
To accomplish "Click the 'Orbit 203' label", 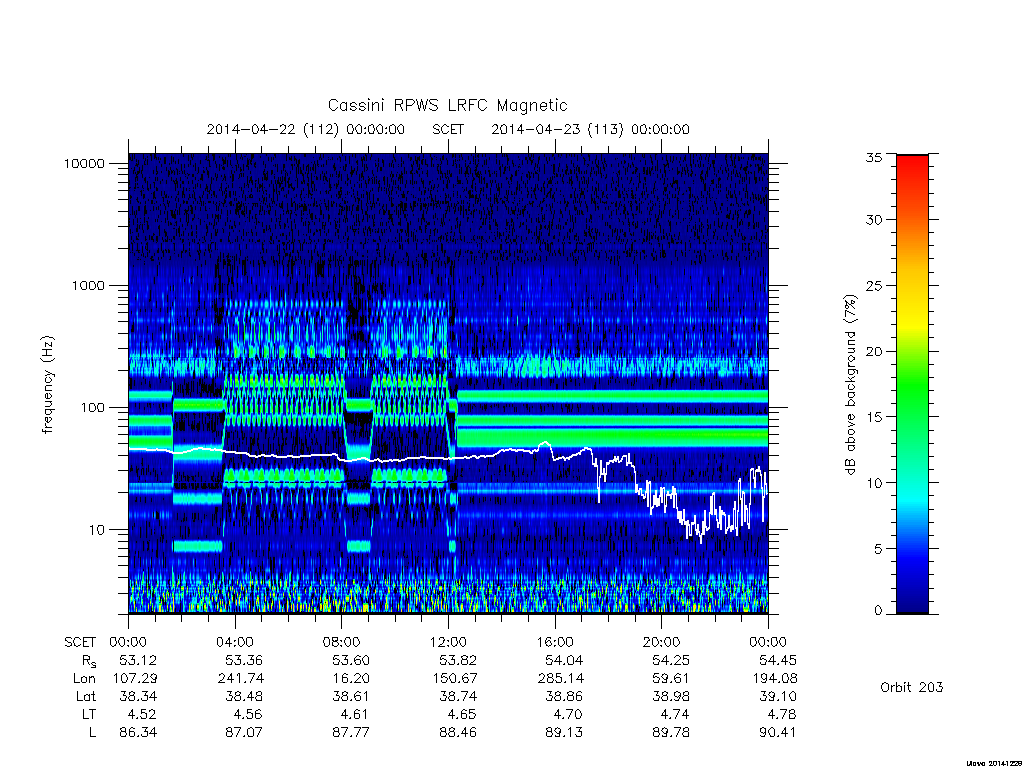I will 912,687.
